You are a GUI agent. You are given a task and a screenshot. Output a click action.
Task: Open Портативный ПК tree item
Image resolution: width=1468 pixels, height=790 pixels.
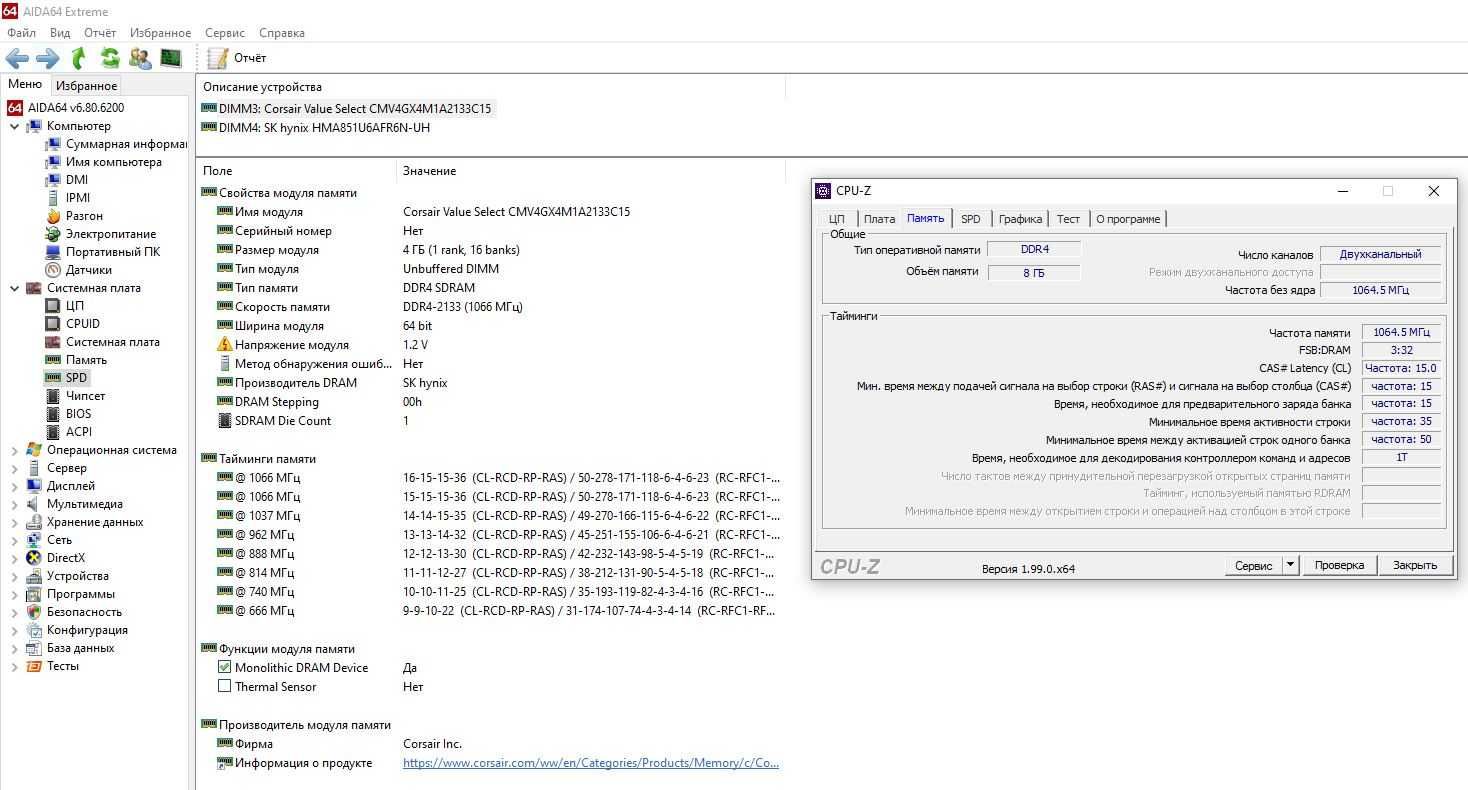click(113, 252)
